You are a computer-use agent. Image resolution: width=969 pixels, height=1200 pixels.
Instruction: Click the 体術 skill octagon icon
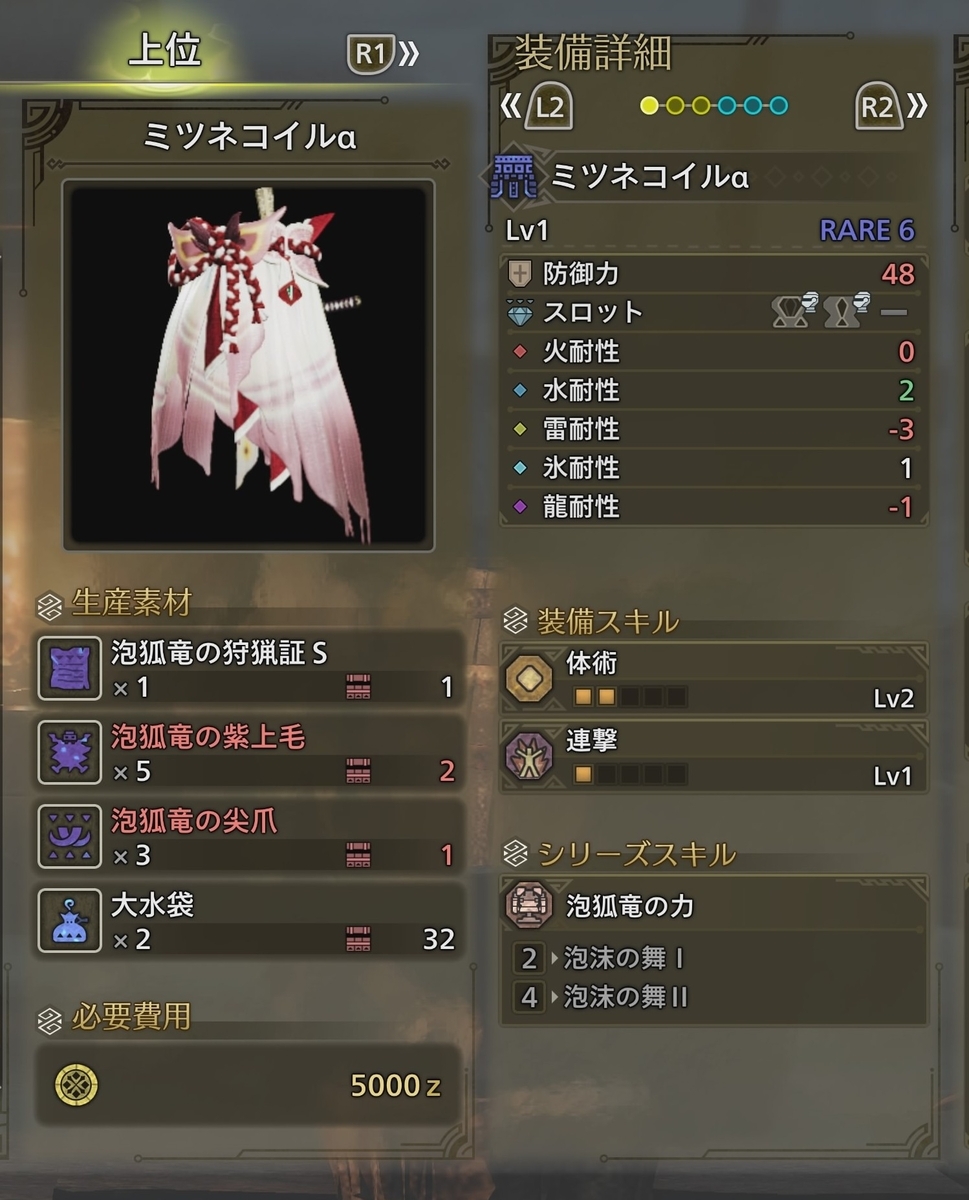529,678
